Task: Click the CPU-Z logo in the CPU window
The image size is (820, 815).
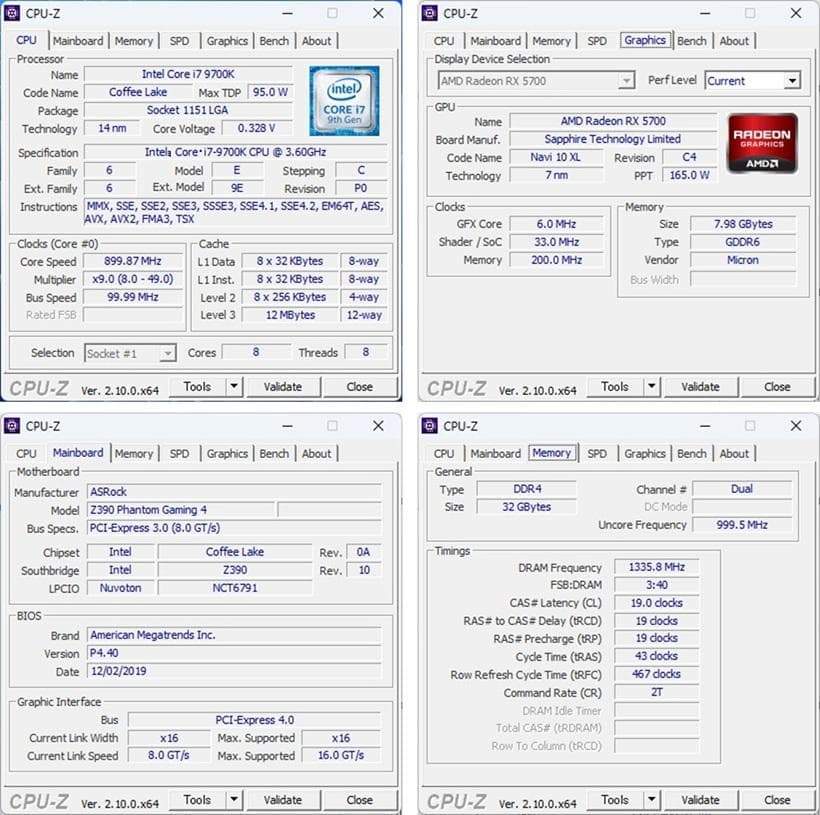Action: (39, 386)
